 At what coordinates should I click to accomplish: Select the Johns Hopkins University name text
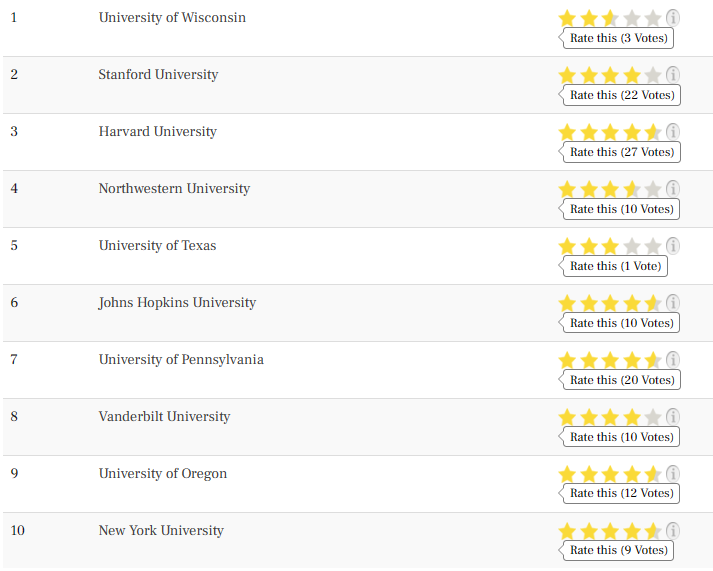[177, 303]
